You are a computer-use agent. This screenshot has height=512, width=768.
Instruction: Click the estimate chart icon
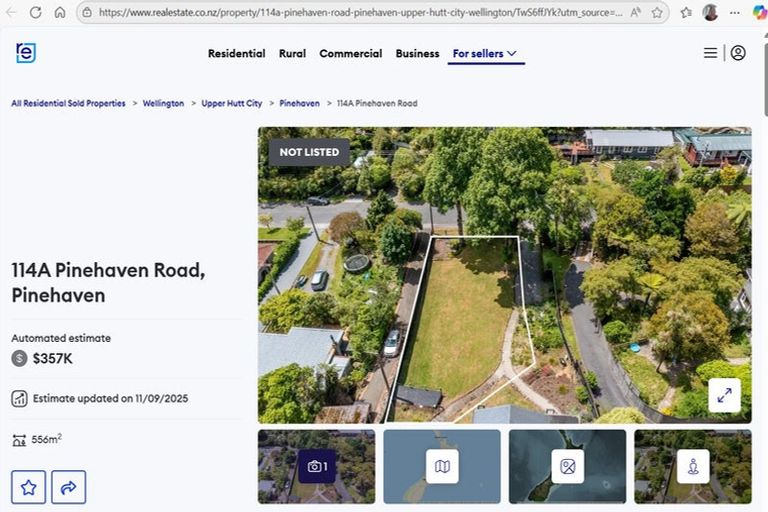click(x=19, y=398)
